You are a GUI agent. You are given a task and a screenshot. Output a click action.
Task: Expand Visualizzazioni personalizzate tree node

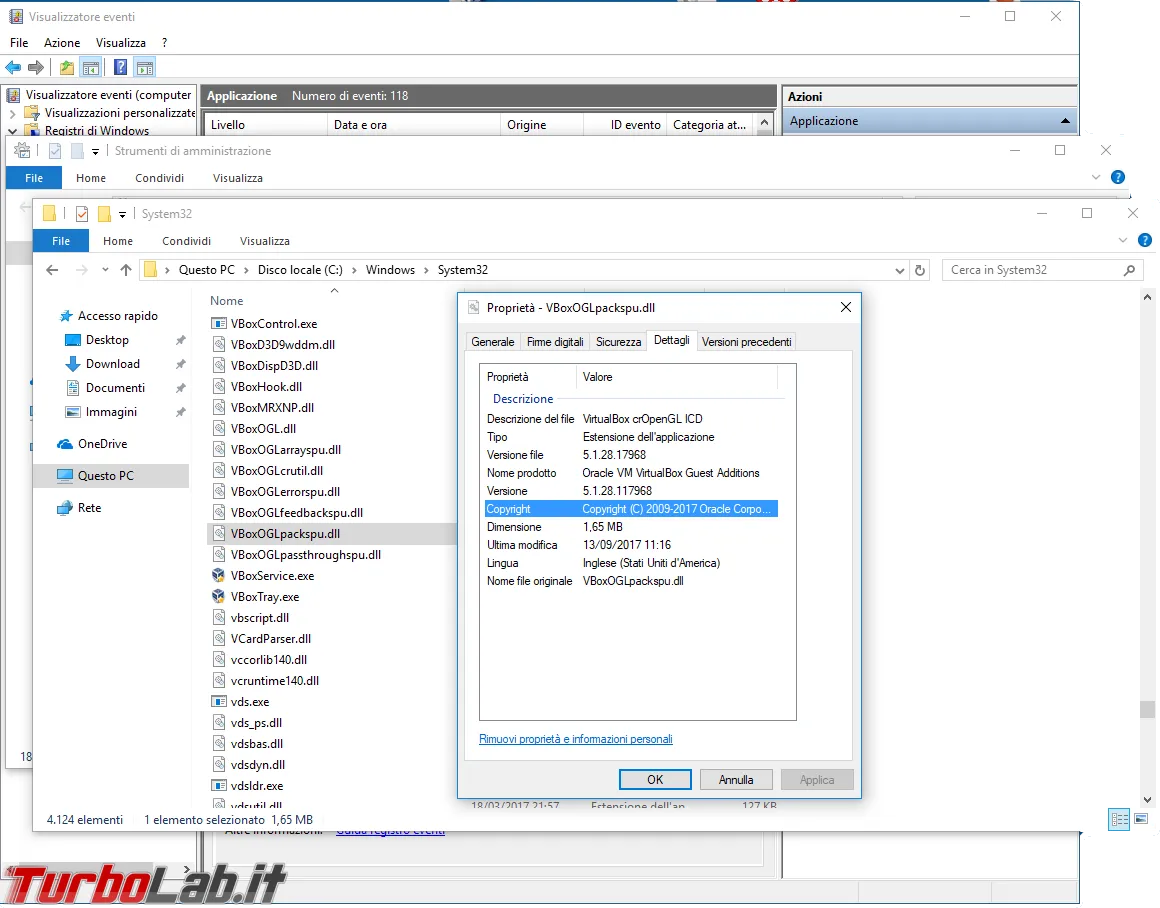pyautogui.click(x=13, y=114)
